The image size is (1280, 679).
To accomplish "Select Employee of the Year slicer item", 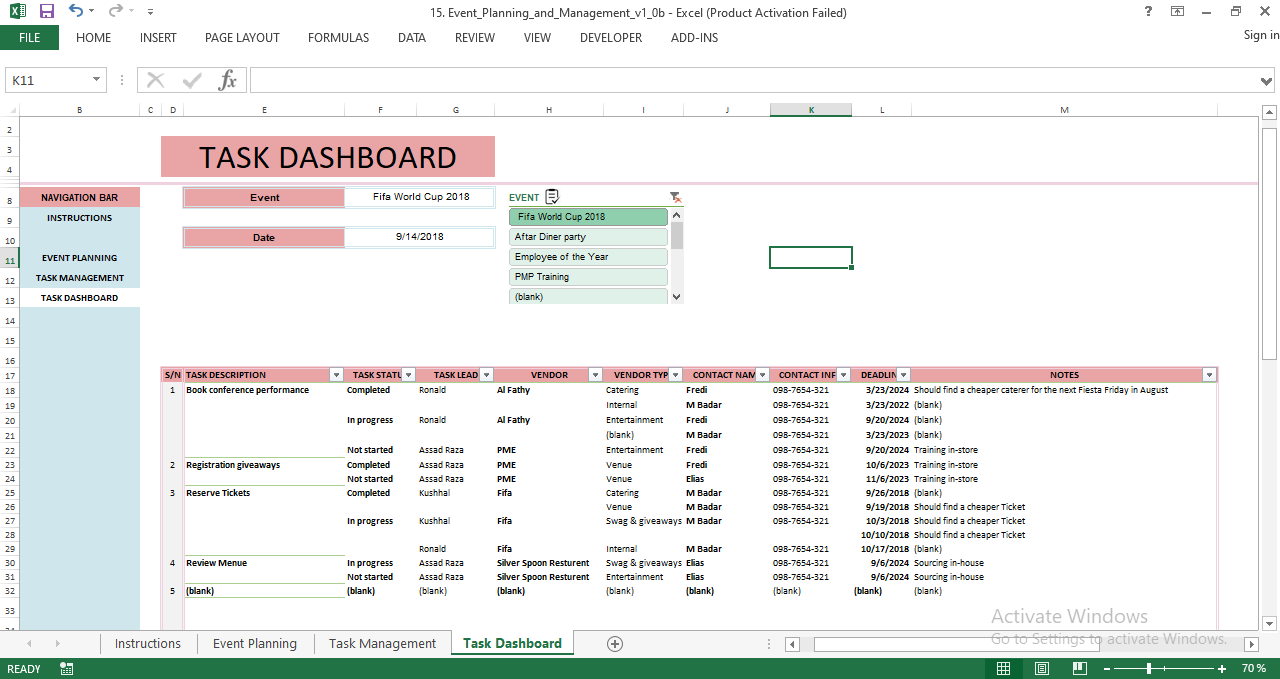I will pos(588,257).
